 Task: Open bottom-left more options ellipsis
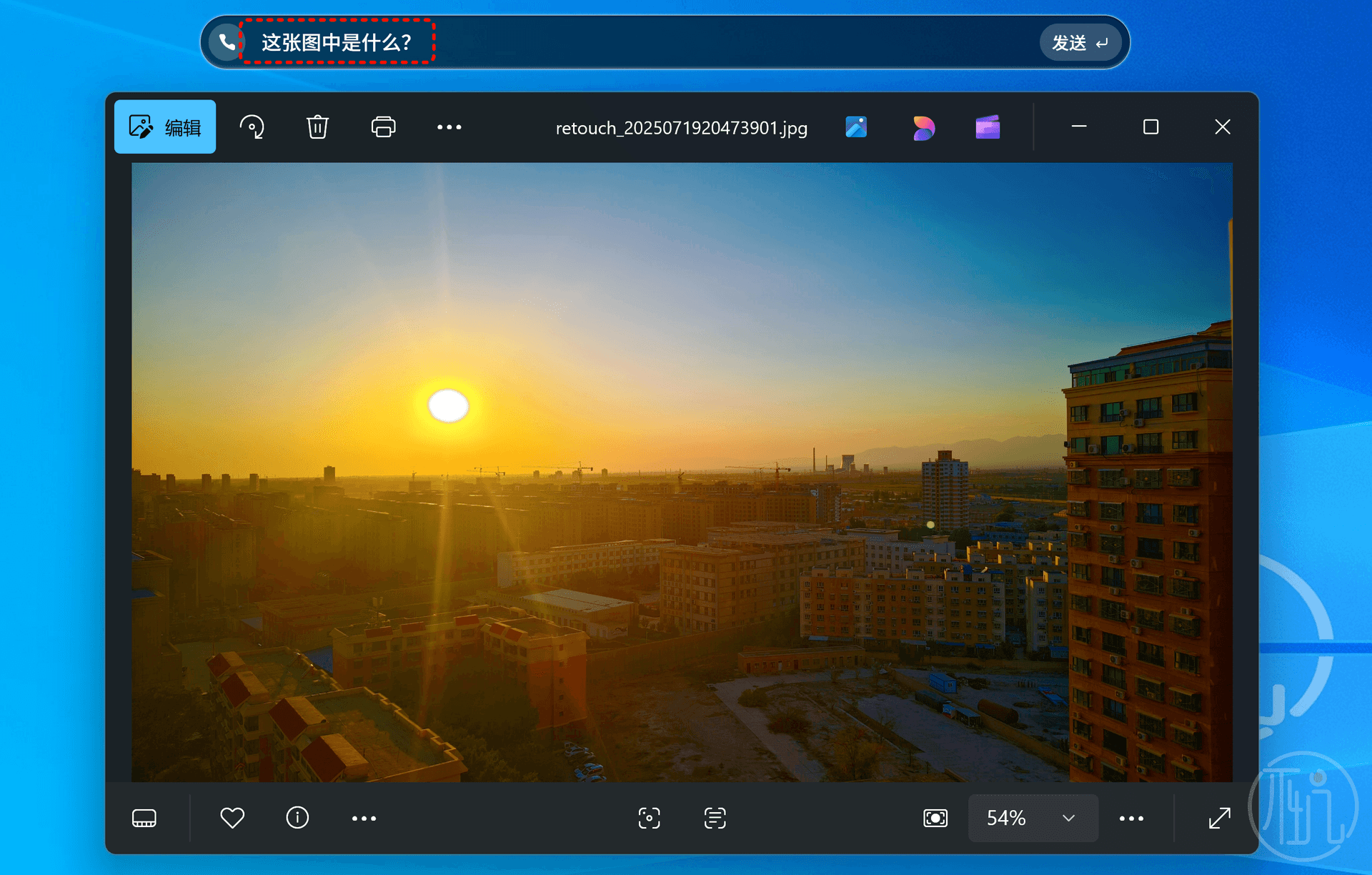click(364, 819)
